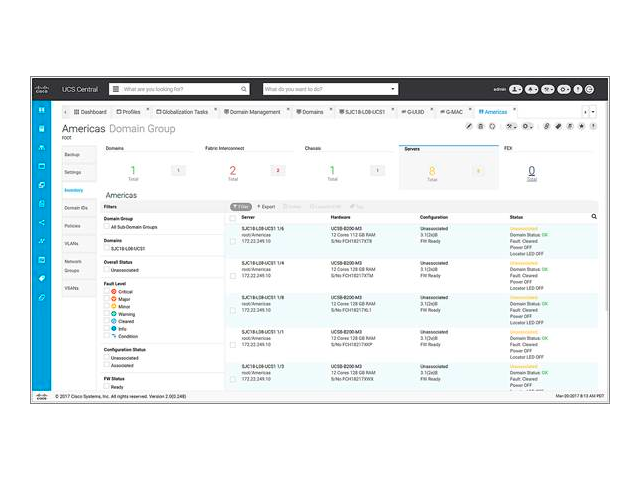
Task: Click the Export button
Action: click(266, 207)
